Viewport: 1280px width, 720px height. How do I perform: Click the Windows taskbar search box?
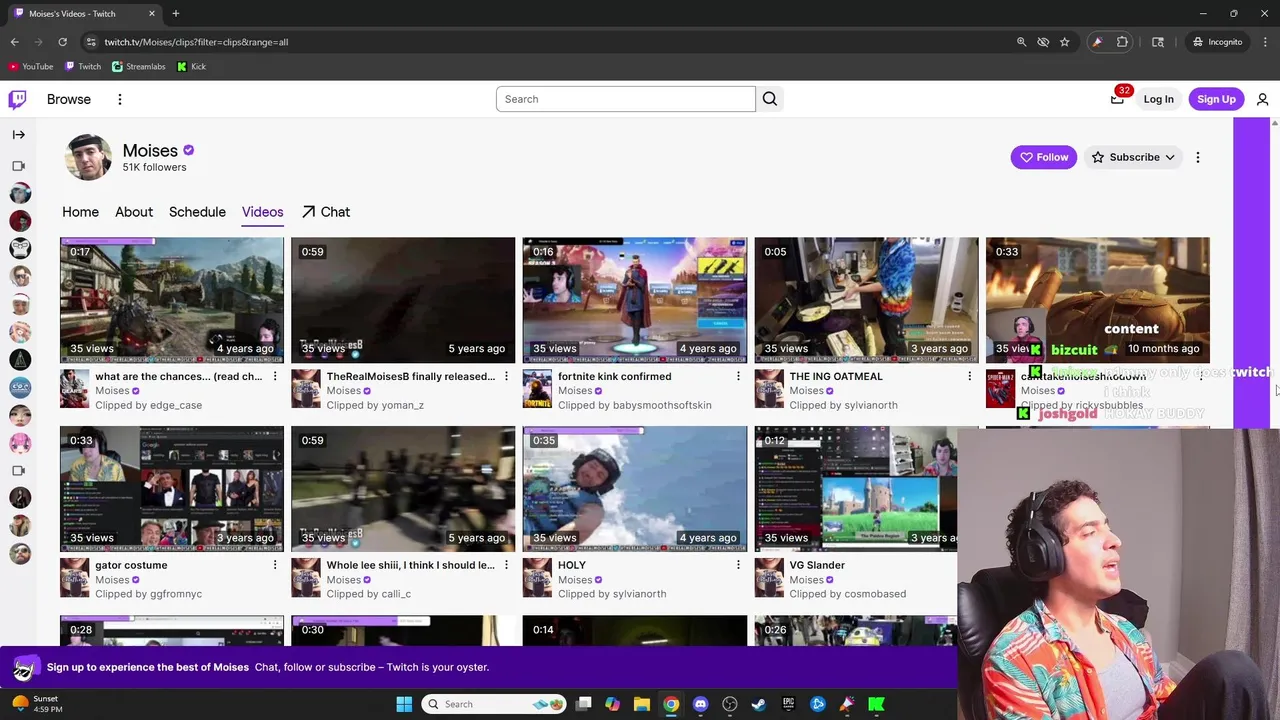495,704
